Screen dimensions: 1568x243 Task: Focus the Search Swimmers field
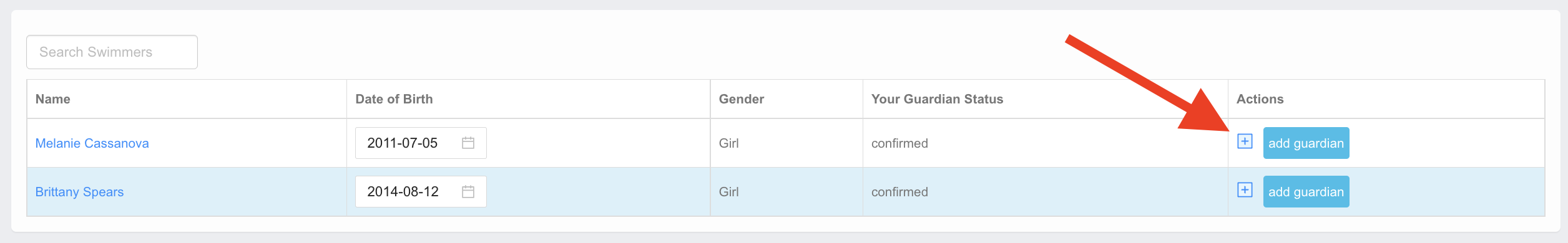(112, 52)
